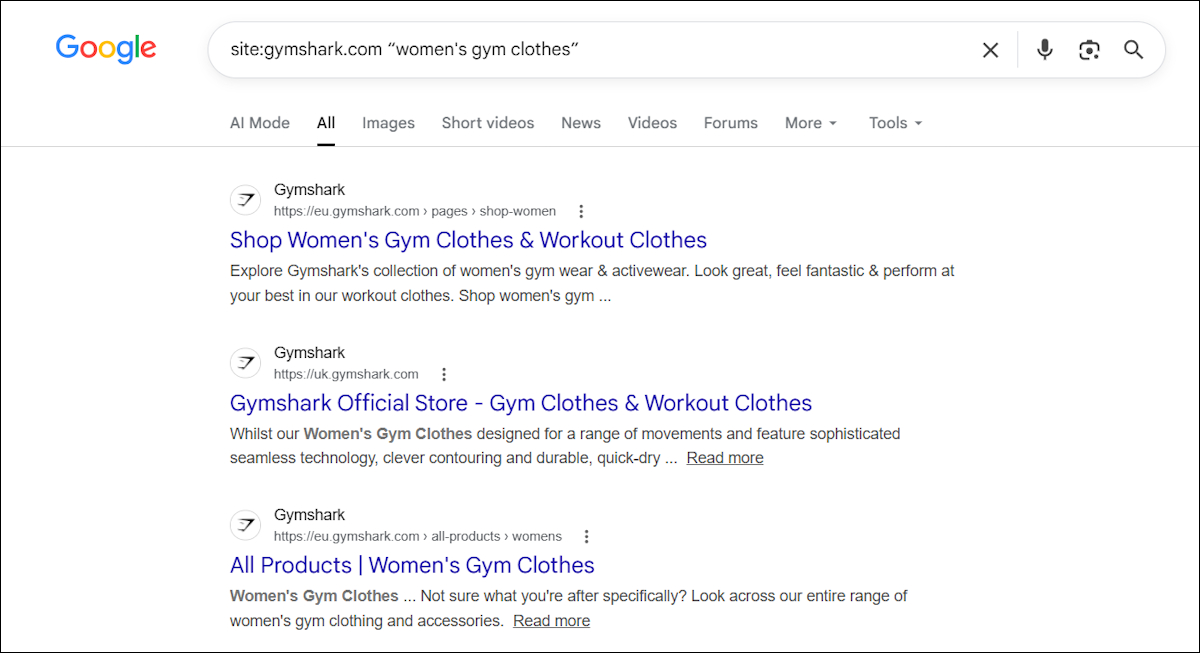Click the https://uk.gymshark.com URL text

tap(346, 374)
